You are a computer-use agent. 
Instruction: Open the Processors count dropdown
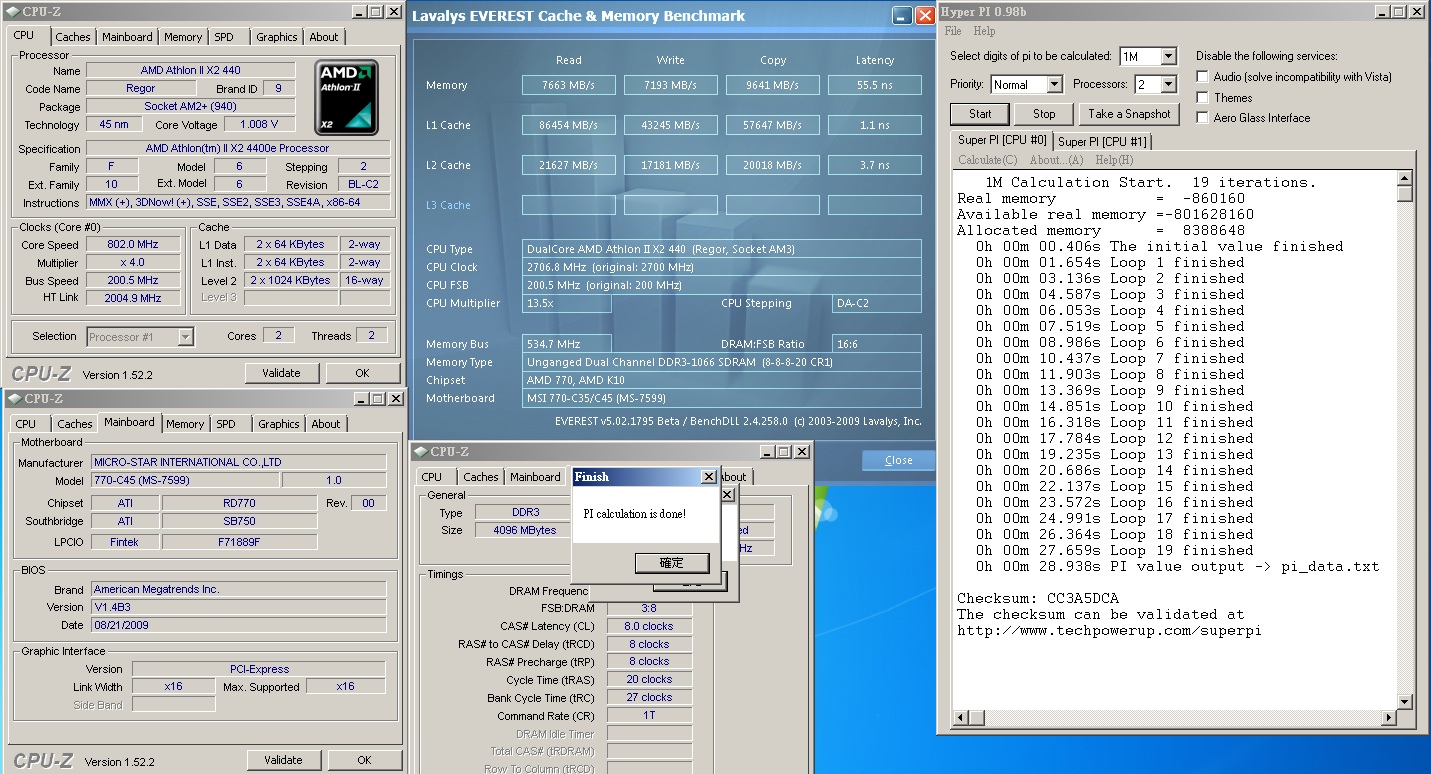[x=1168, y=84]
